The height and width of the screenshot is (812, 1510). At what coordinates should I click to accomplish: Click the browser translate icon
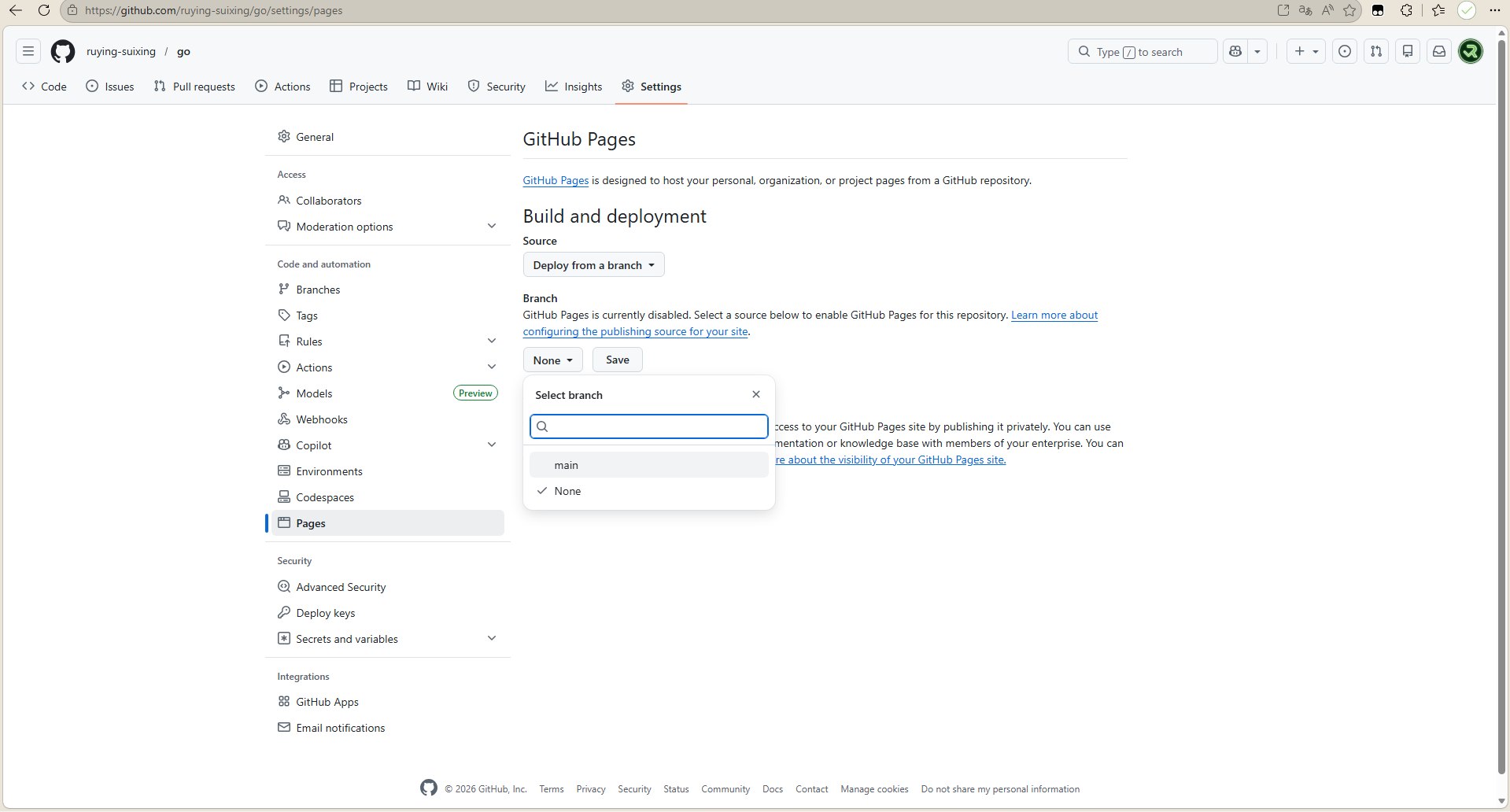click(x=1305, y=10)
